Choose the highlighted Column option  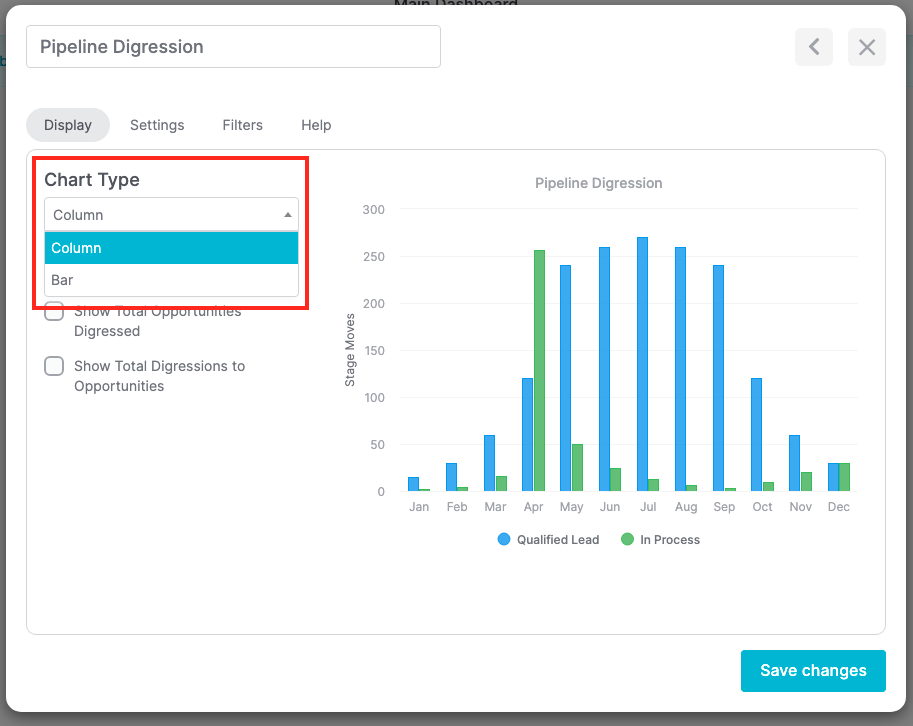pos(170,248)
